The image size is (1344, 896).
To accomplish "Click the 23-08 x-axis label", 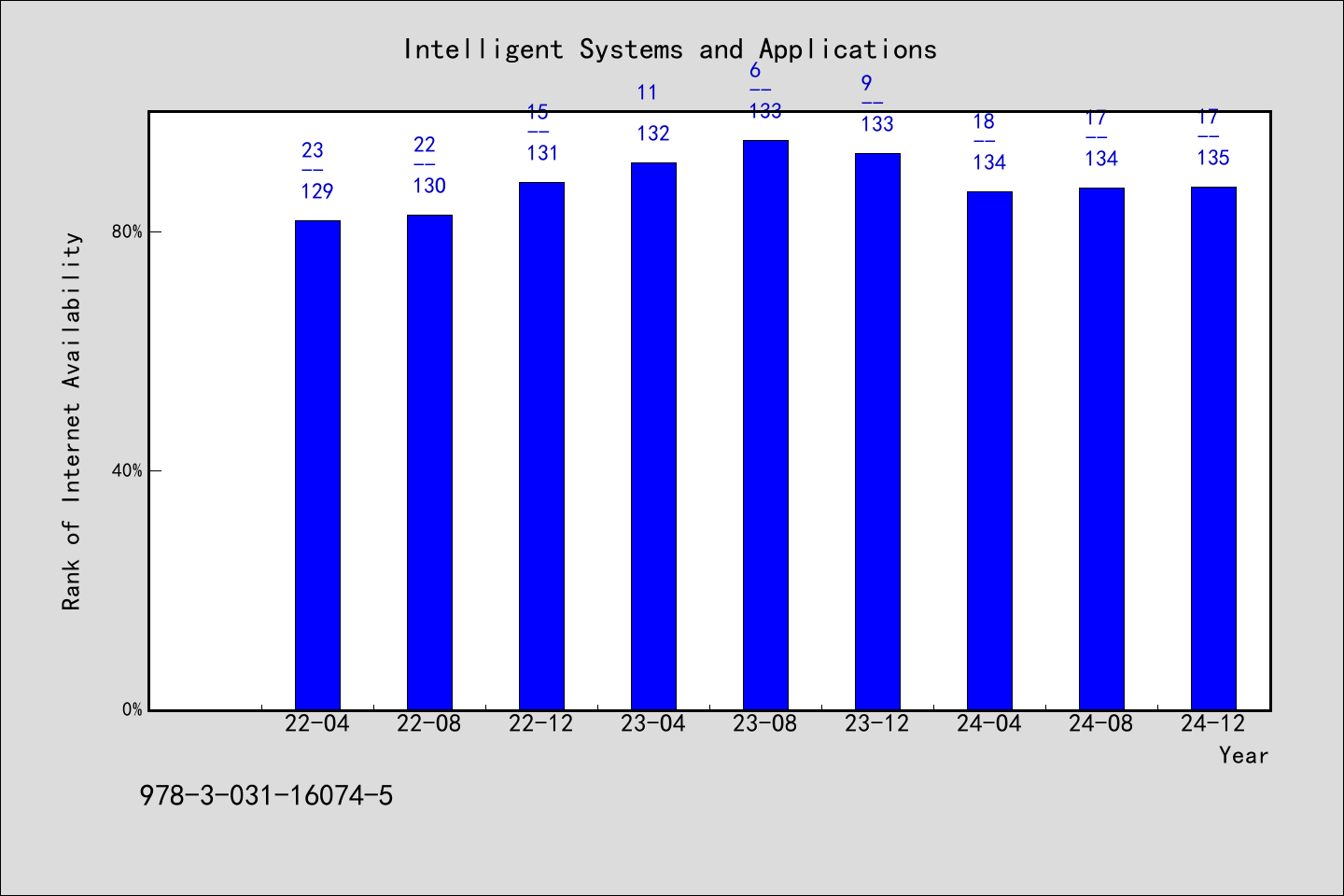I will pyautogui.click(x=765, y=723).
